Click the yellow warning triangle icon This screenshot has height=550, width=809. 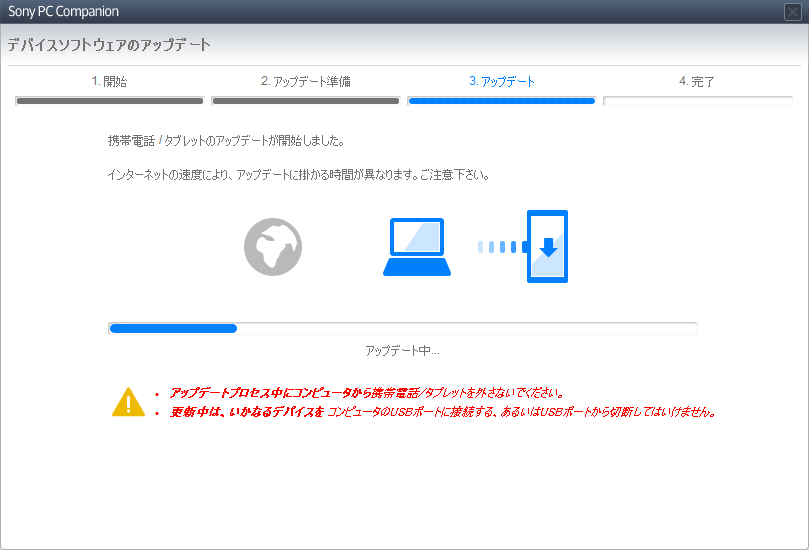coord(128,401)
